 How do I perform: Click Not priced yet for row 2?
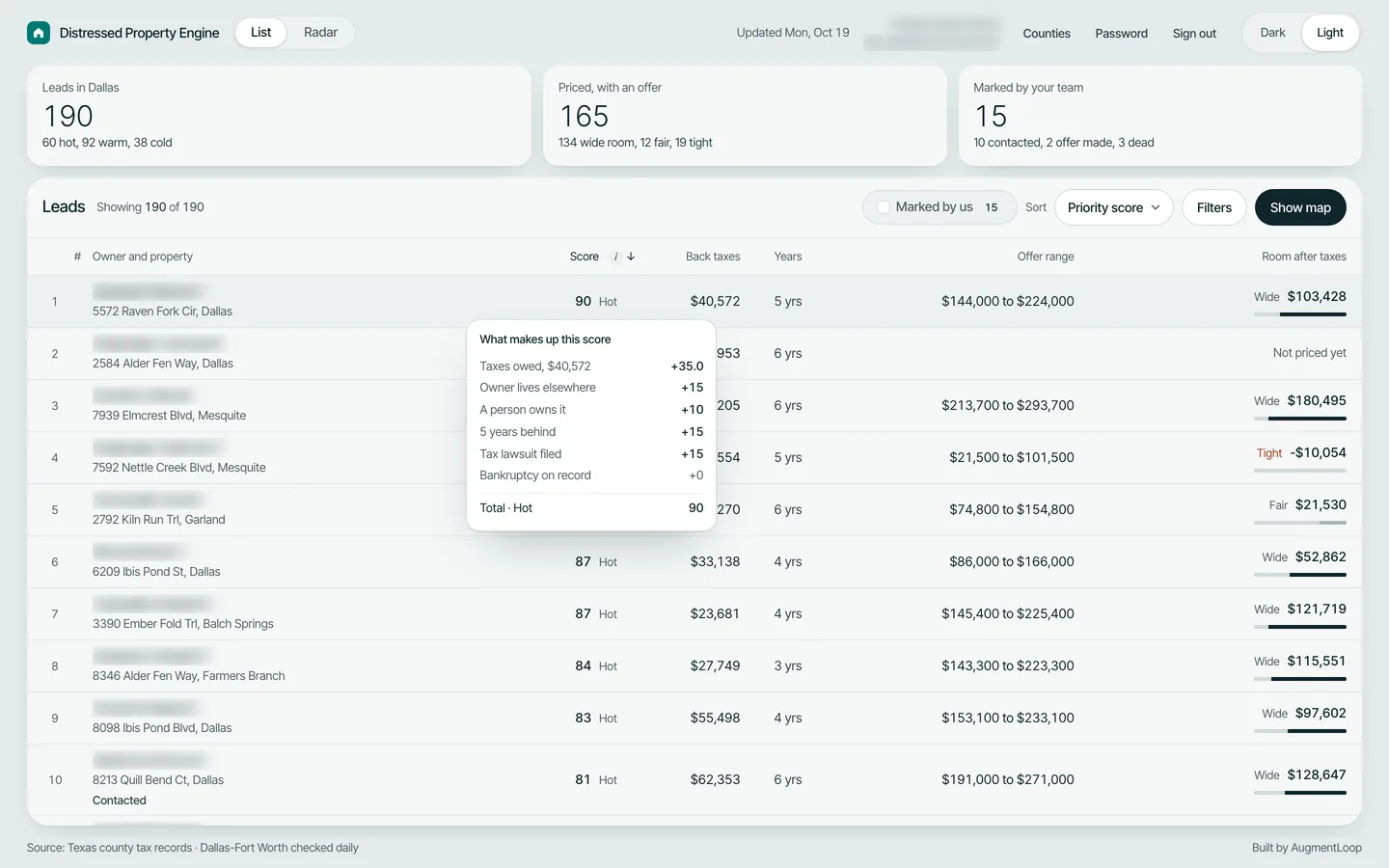click(1309, 353)
